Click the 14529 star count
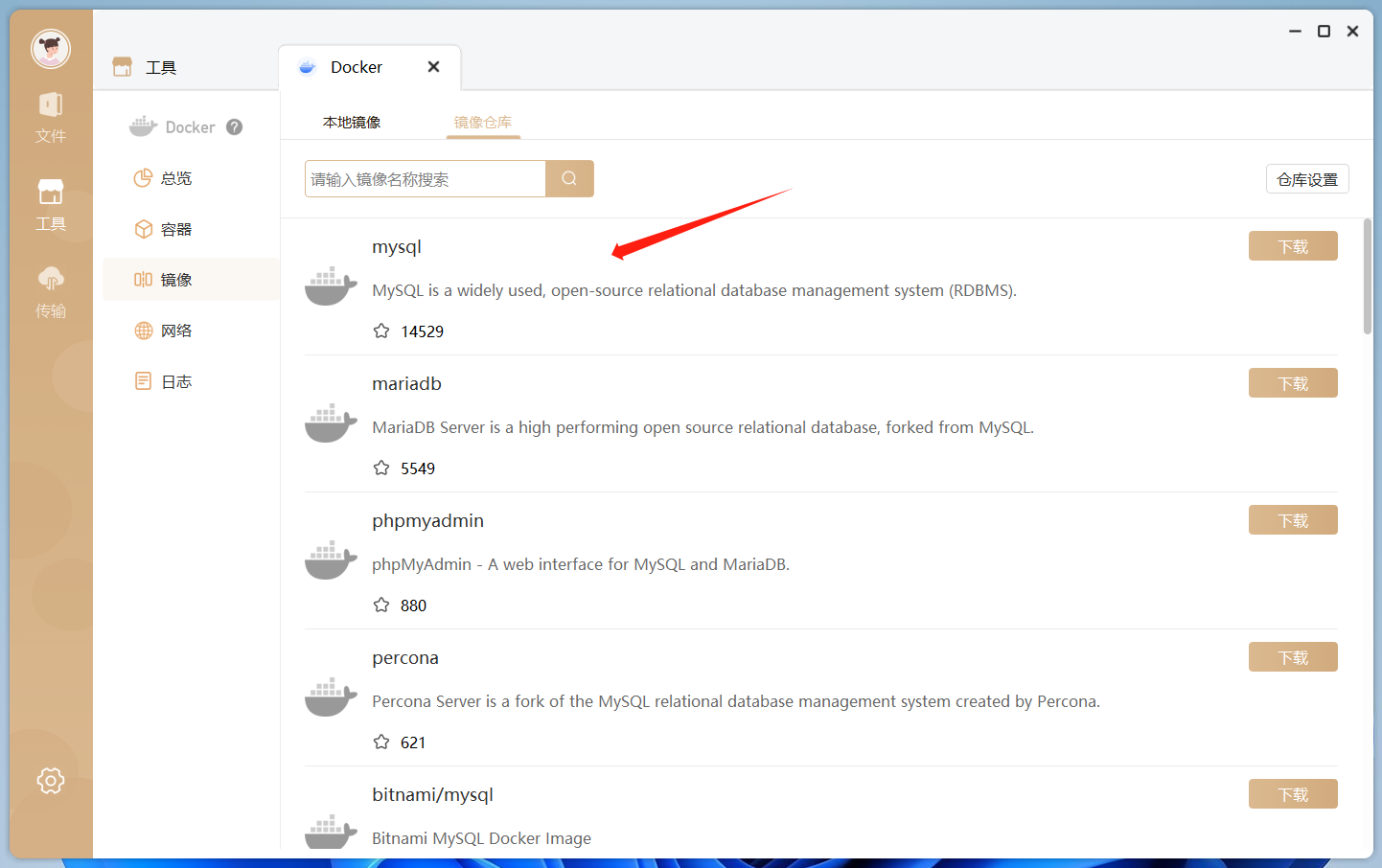The image size is (1382, 868). pos(423,331)
